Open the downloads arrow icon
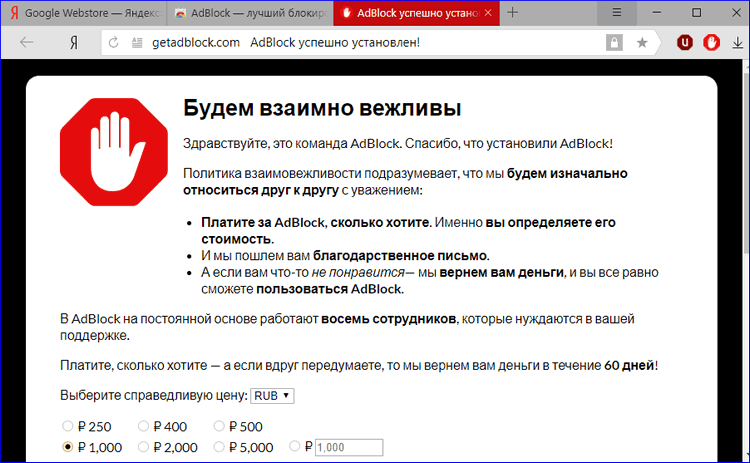This screenshot has height=463, width=750. click(737, 43)
